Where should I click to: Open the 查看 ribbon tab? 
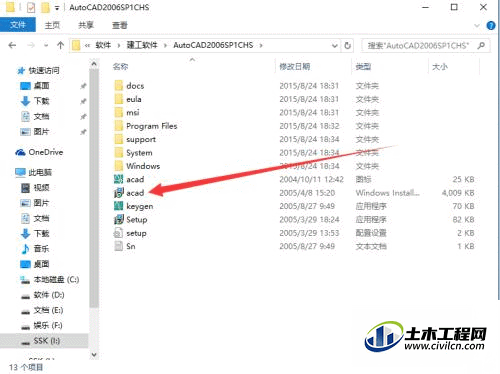click(120, 25)
